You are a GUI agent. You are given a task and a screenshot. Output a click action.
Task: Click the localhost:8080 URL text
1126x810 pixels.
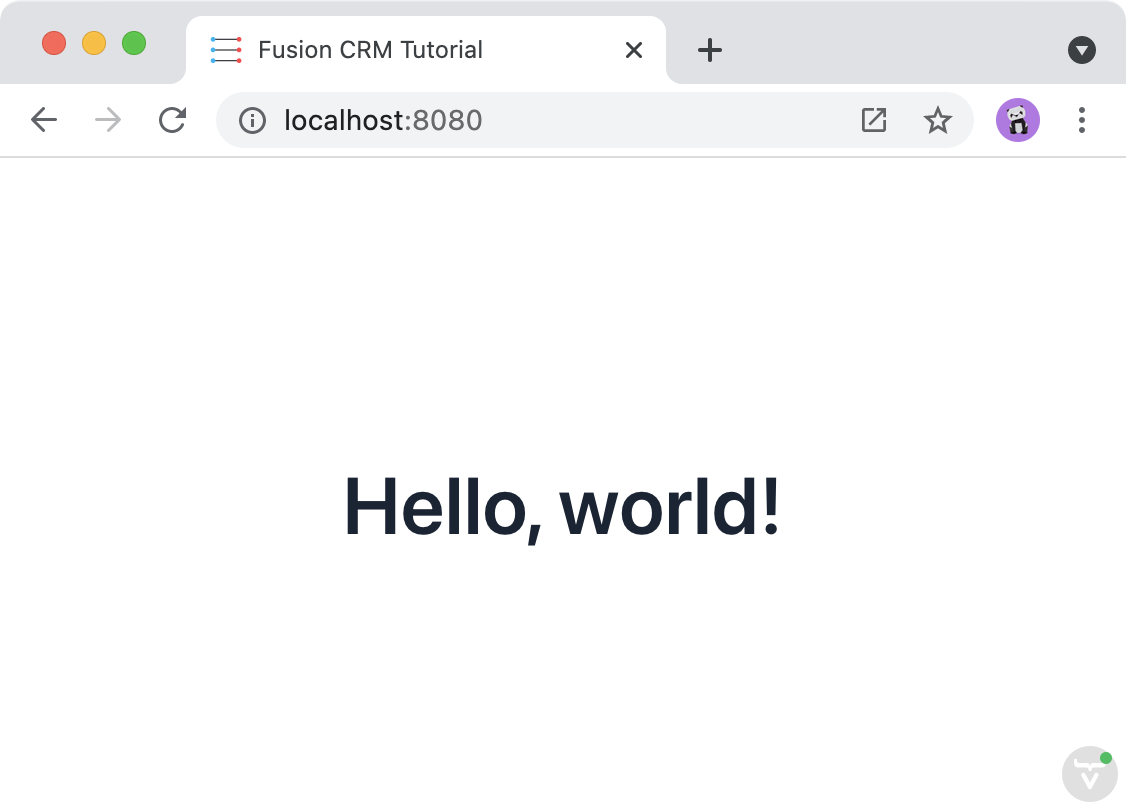click(x=383, y=120)
